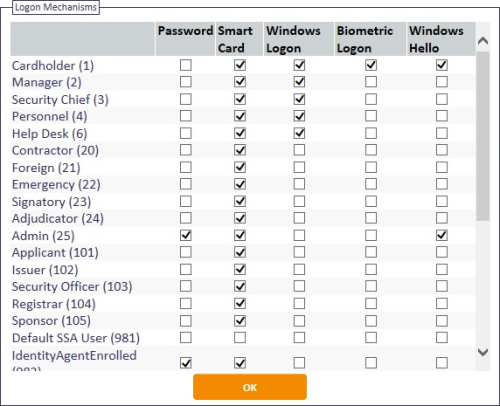This screenshot has width=500, height=406.
Task: Uncheck Windows Hello for Admin (25)
Action: [442, 235]
